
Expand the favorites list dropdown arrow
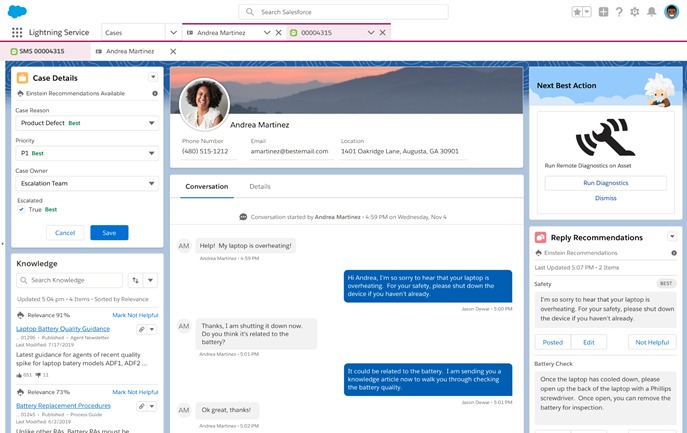click(587, 12)
